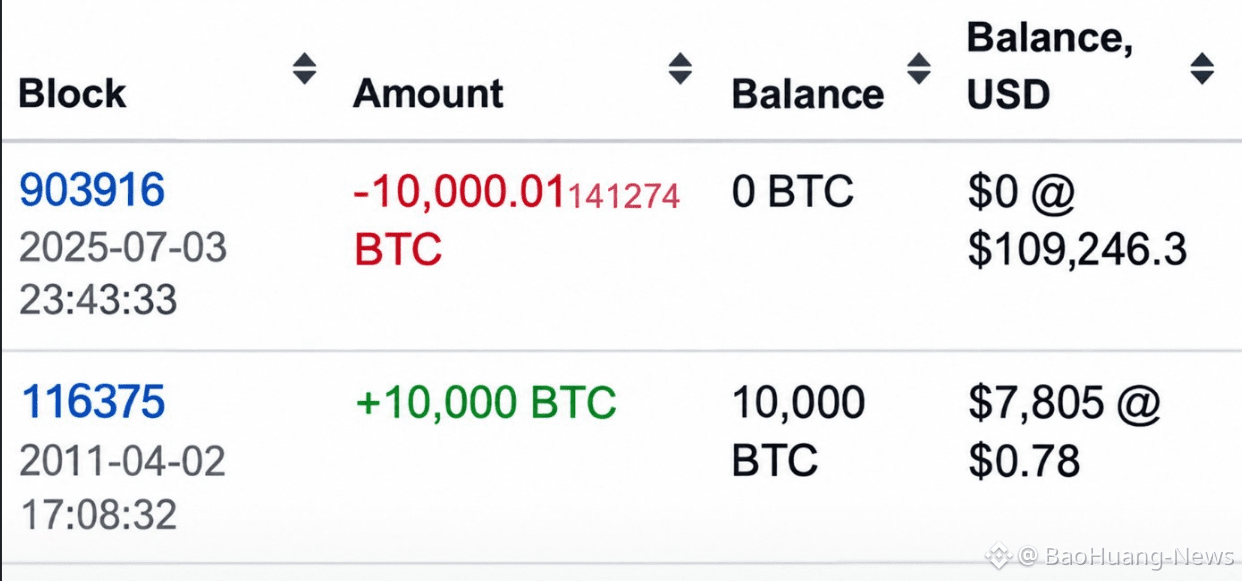This screenshot has width=1242, height=581.
Task: Select the red -10,000.01141274 BTC amount
Action: click(517, 220)
